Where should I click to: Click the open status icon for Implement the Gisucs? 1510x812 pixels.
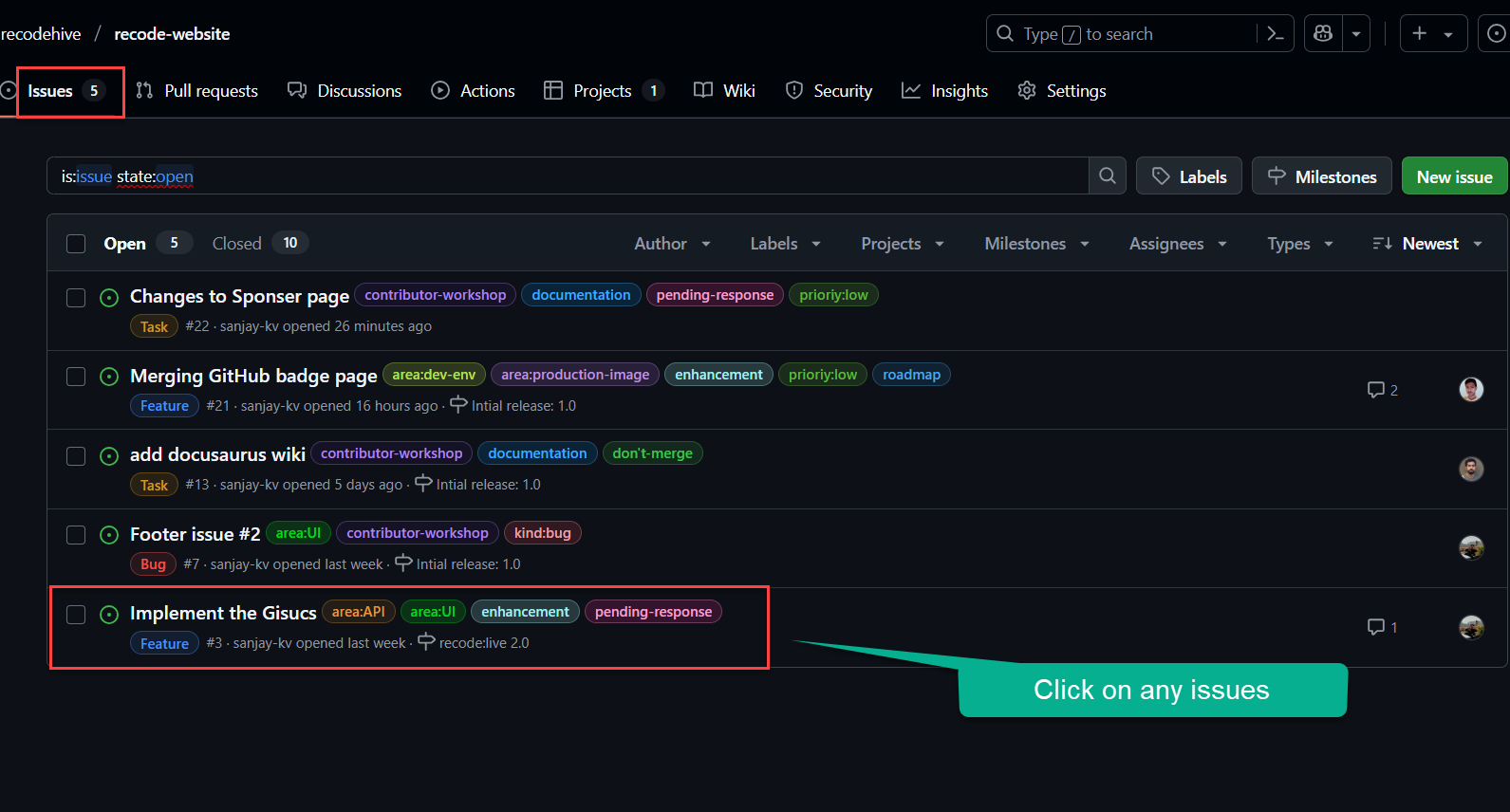[109, 615]
